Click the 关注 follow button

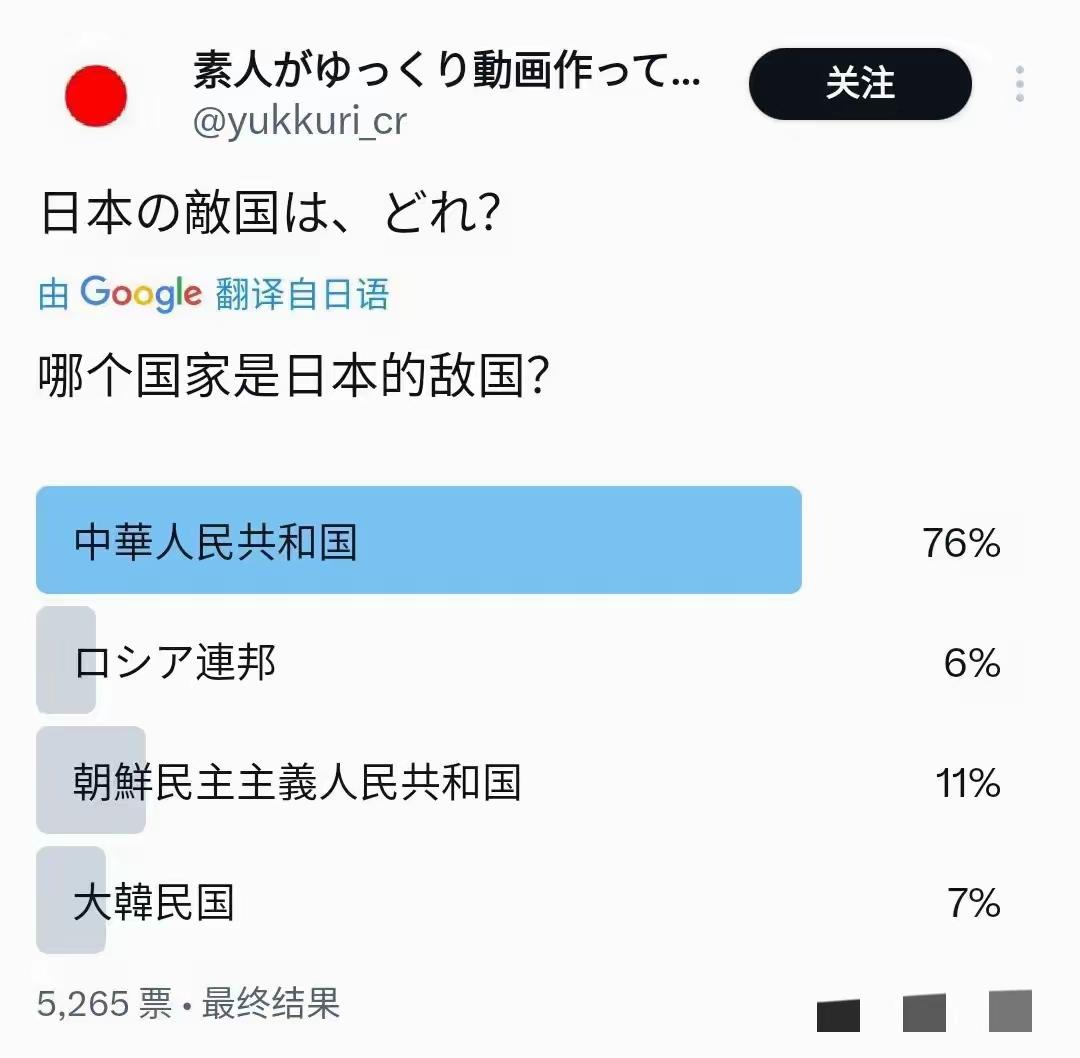pos(861,85)
